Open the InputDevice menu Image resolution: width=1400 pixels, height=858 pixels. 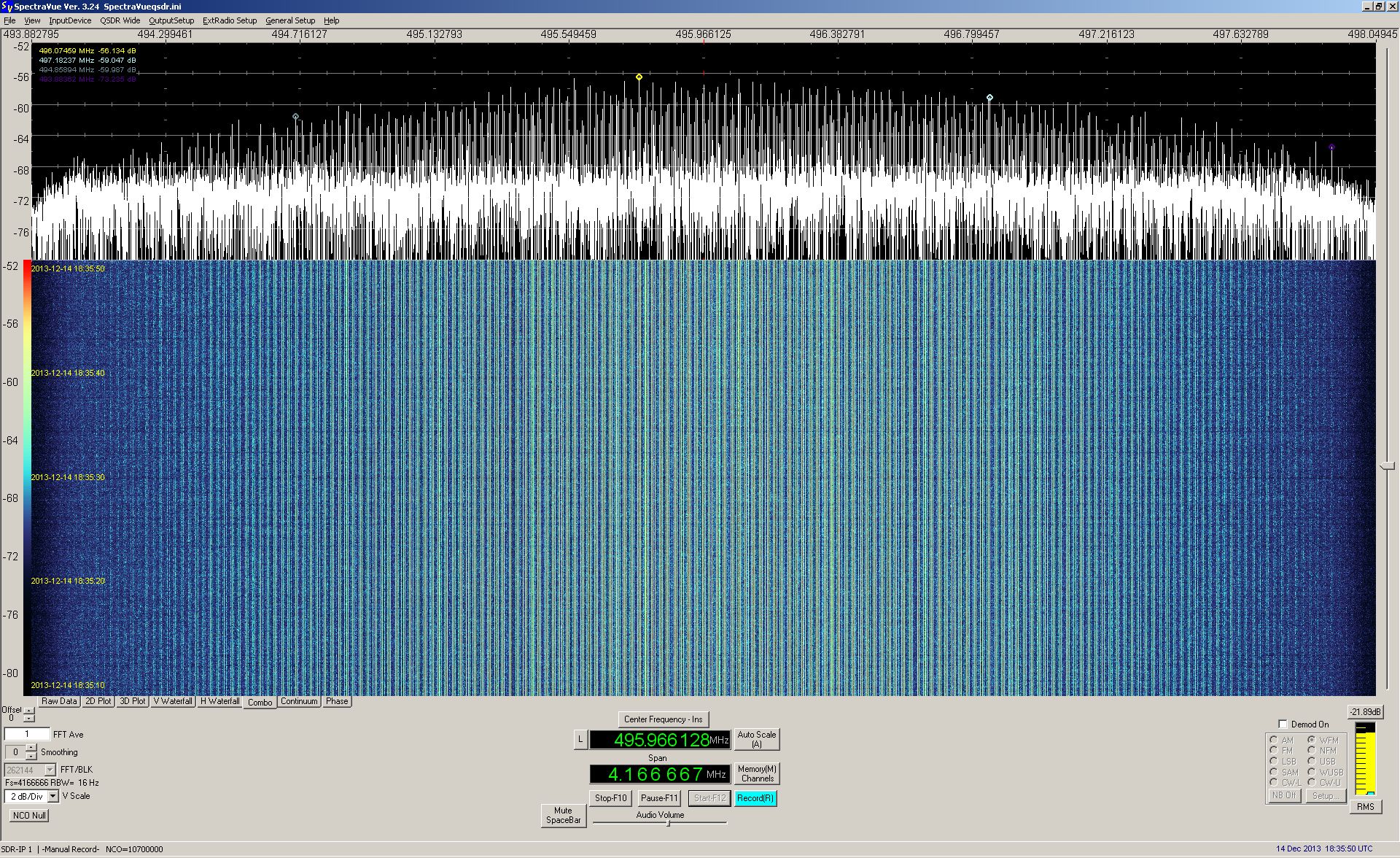(x=70, y=20)
